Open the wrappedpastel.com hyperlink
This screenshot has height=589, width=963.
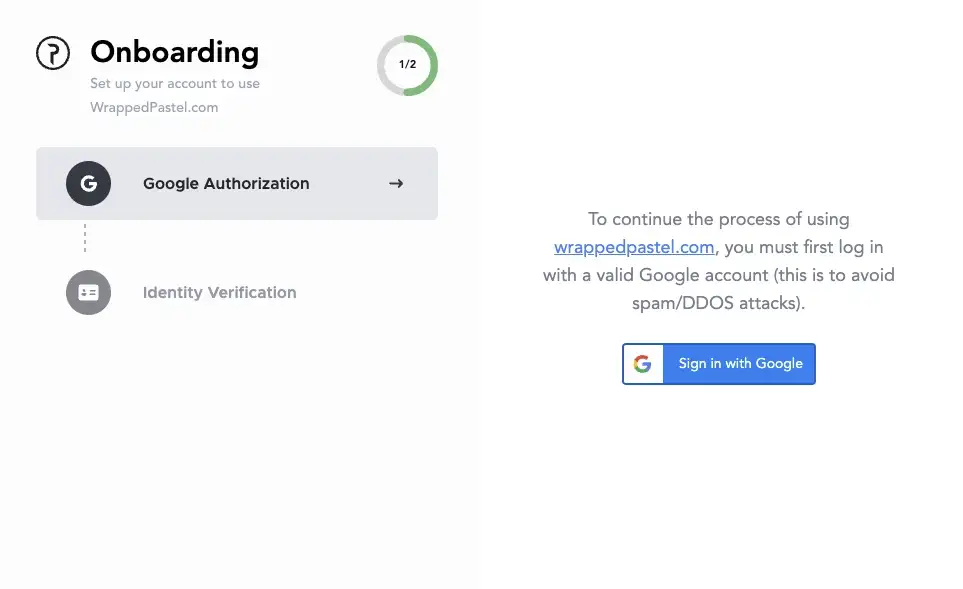pyautogui.click(x=634, y=247)
